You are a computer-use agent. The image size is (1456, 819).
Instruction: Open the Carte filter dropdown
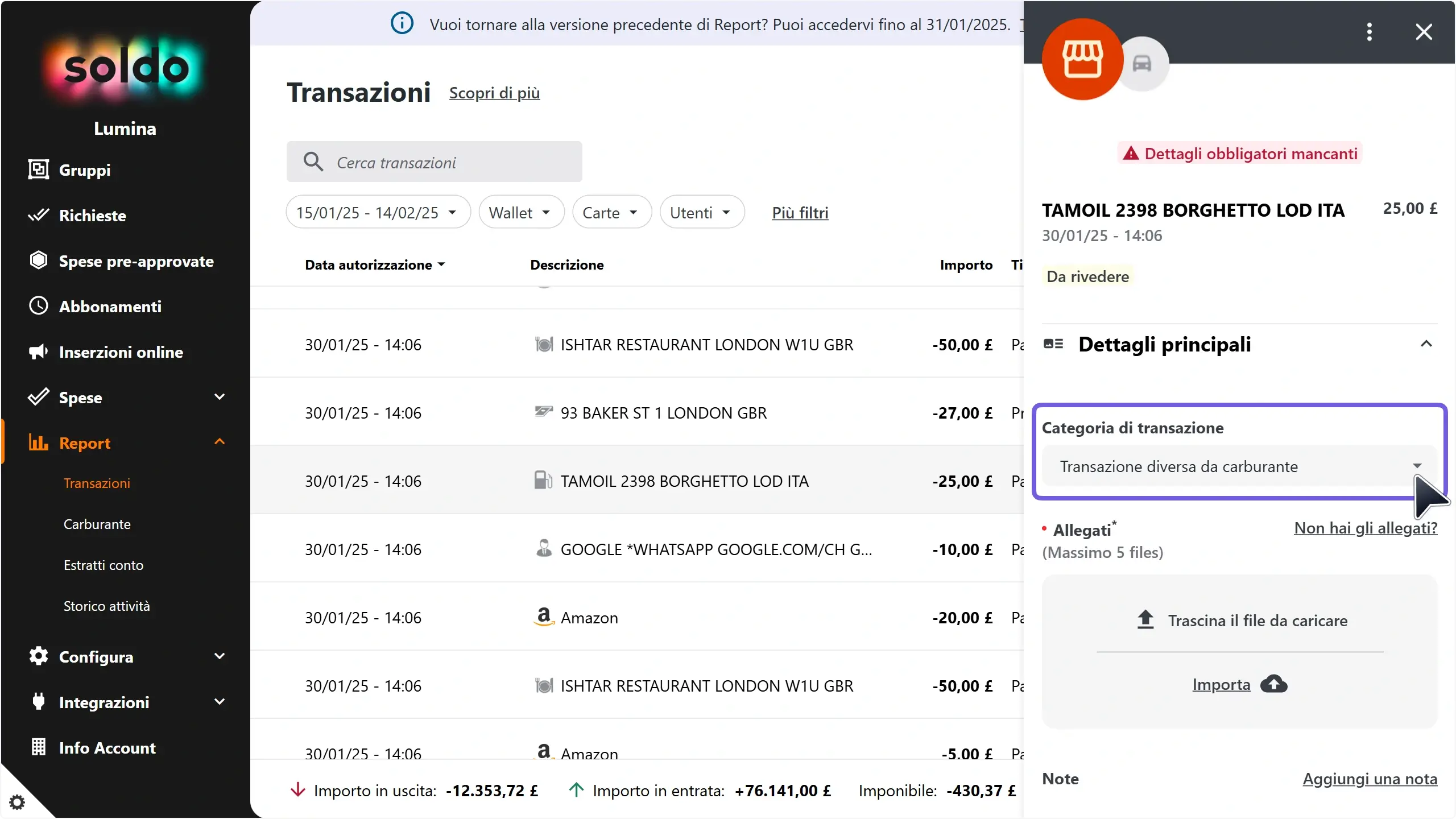612,212
